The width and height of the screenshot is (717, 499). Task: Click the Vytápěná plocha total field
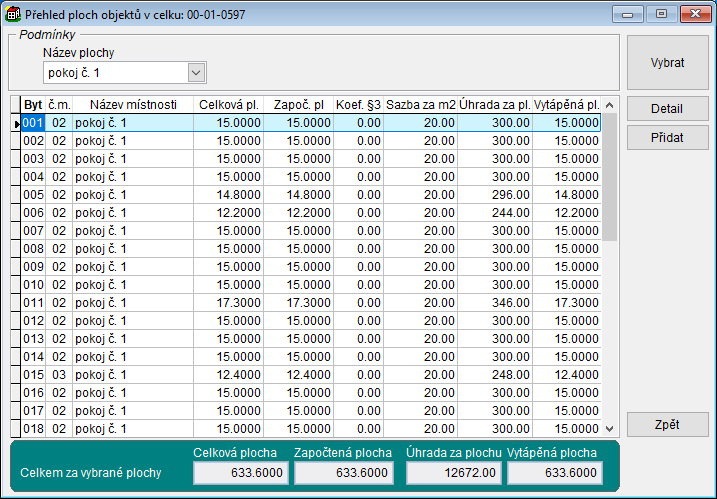click(x=553, y=472)
